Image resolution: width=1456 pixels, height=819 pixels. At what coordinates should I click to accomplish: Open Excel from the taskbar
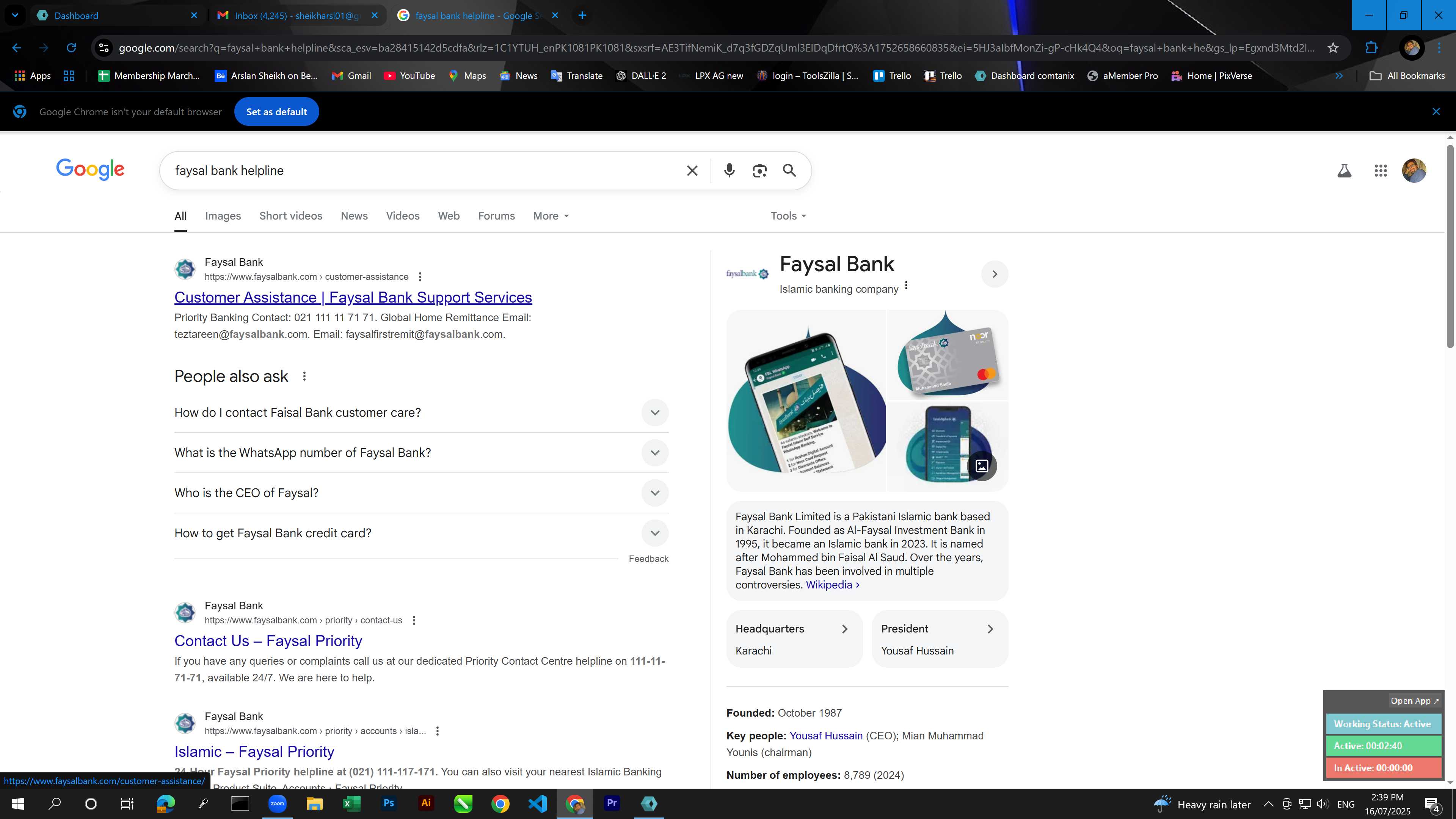[351, 804]
